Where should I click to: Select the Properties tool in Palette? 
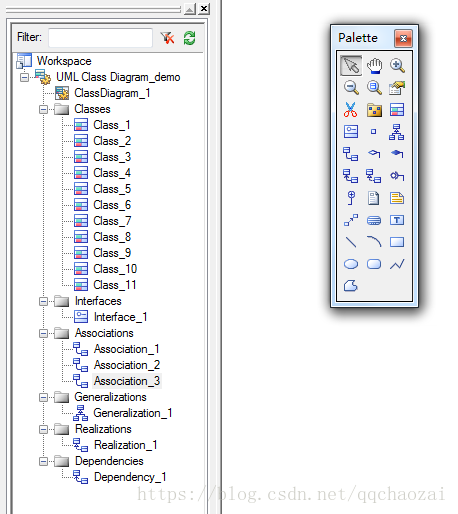click(x=397, y=87)
